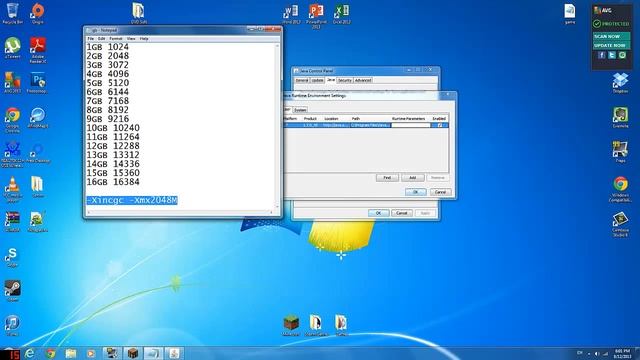Click the taskbar volume speaker icon

tap(597, 354)
